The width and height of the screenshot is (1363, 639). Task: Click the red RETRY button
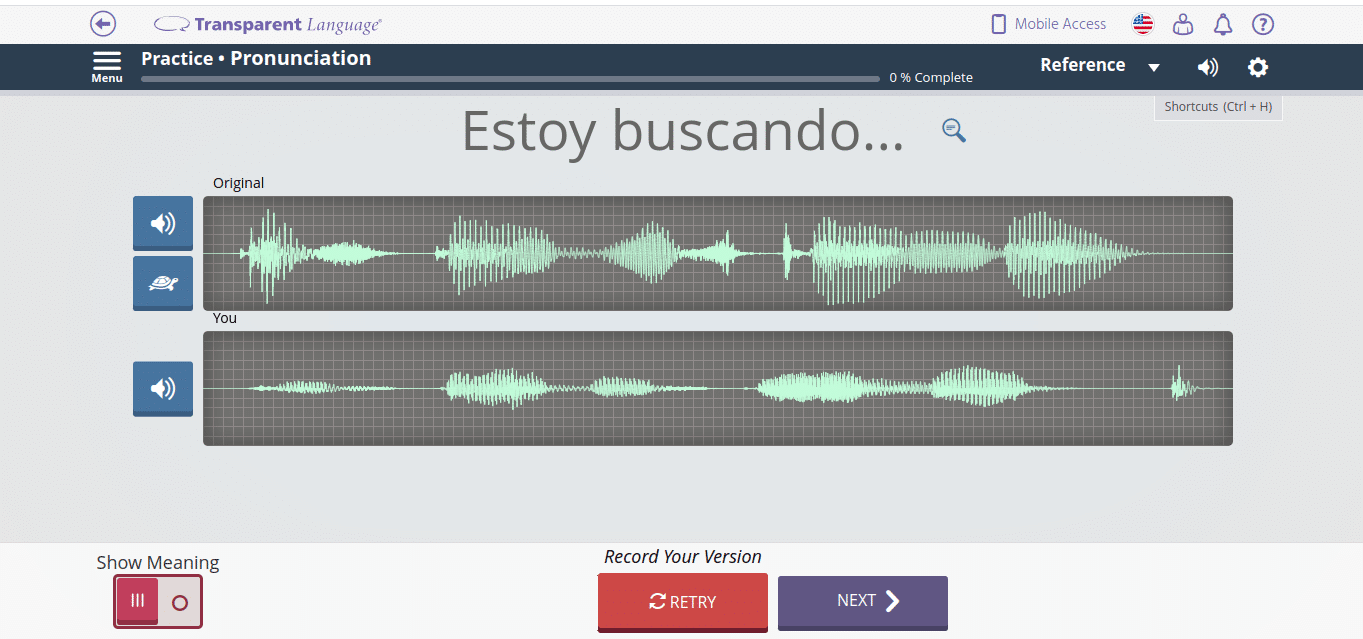pos(683,601)
